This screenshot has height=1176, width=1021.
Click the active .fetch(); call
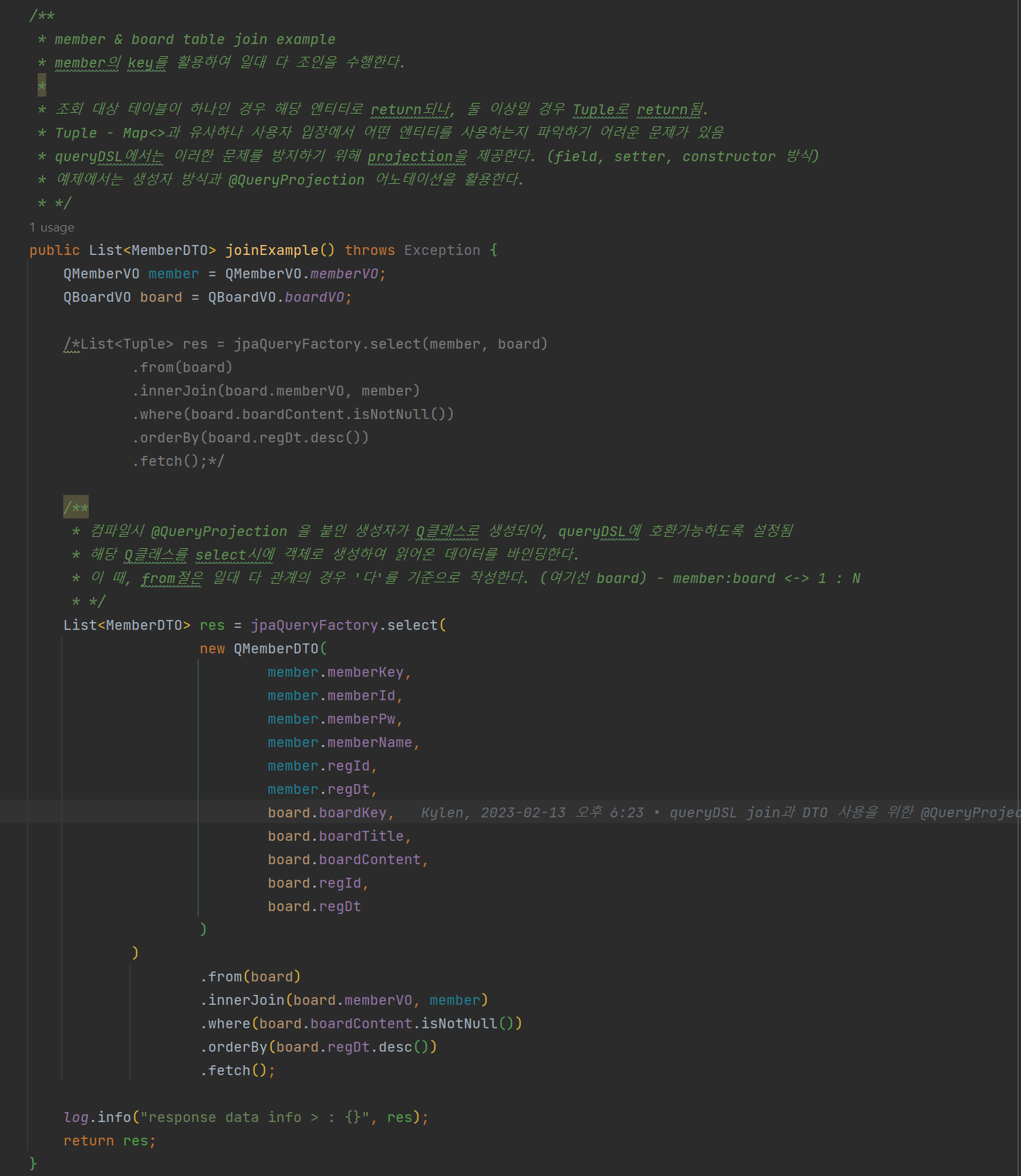pos(238,1070)
